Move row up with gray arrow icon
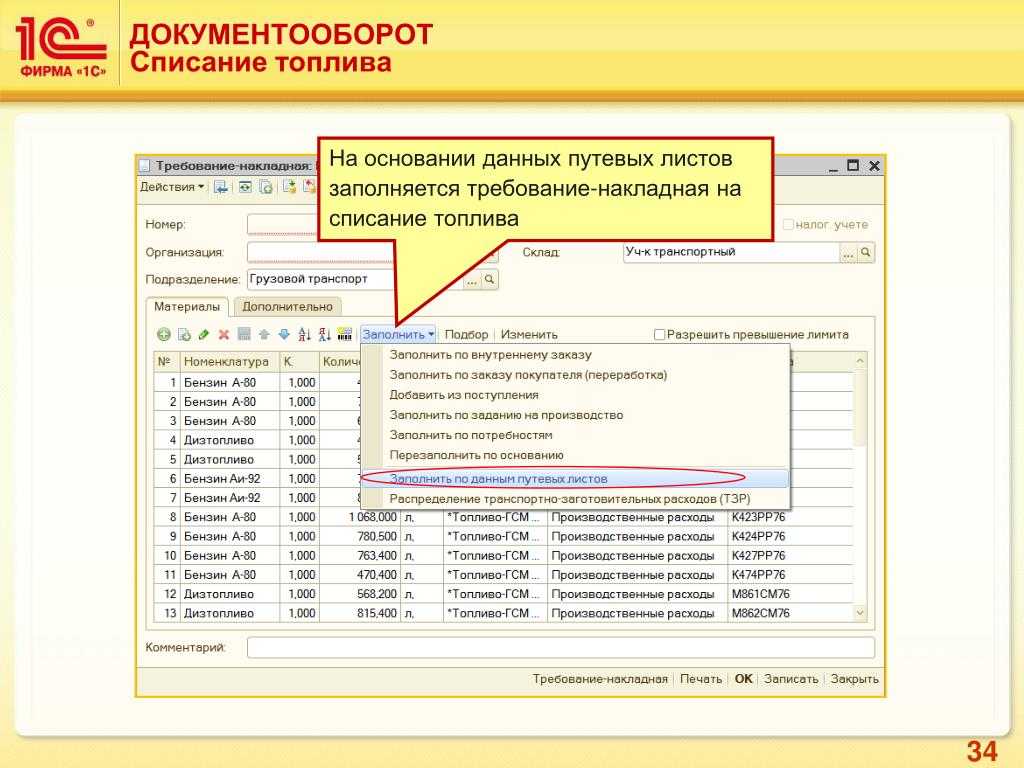1024x768 pixels. point(264,334)
